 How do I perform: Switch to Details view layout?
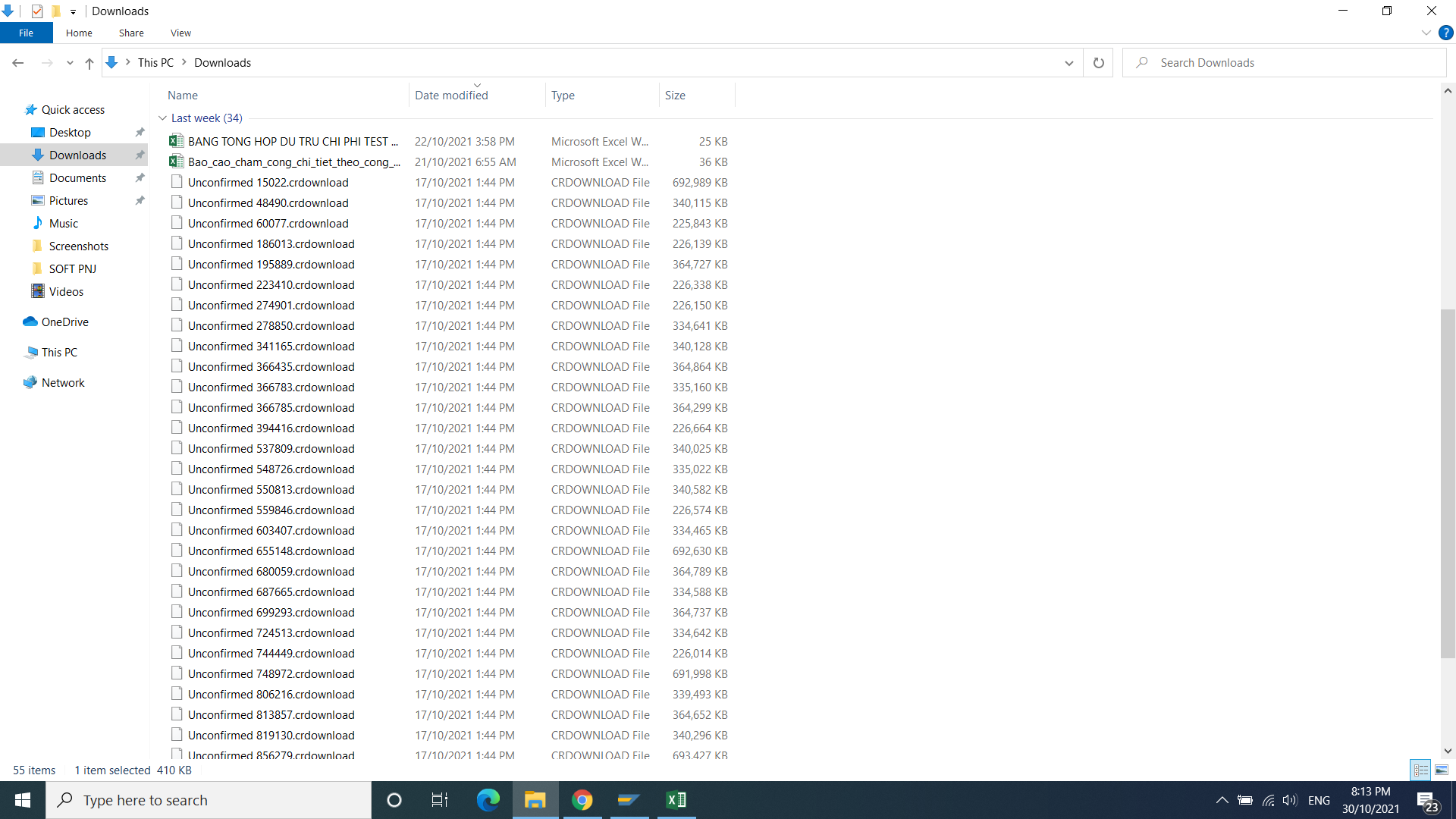tap(1420, 770)
